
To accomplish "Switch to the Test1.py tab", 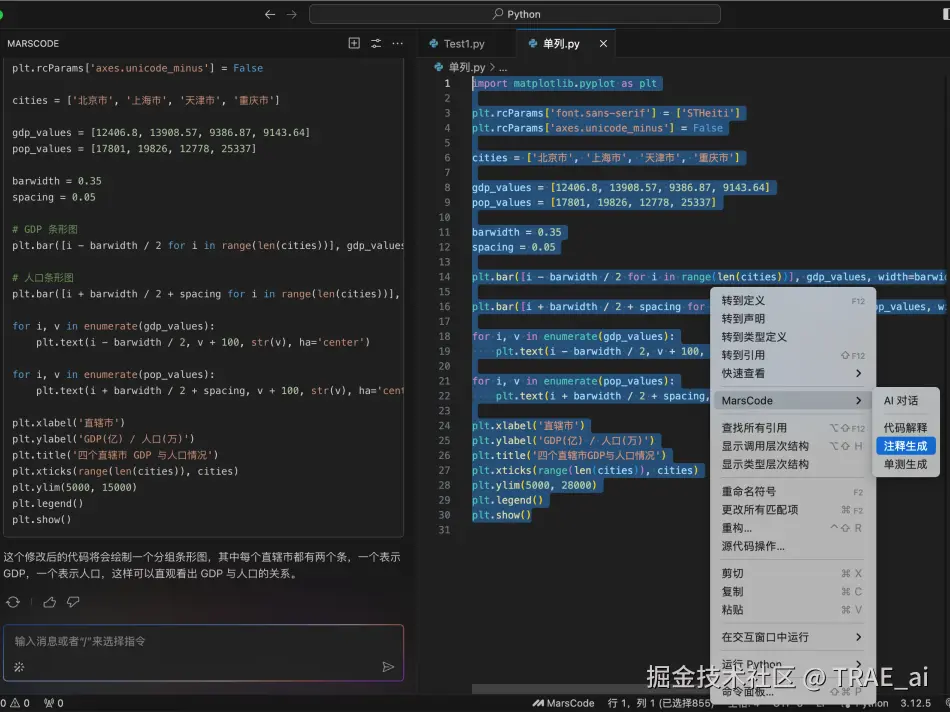I will point(465,43).
